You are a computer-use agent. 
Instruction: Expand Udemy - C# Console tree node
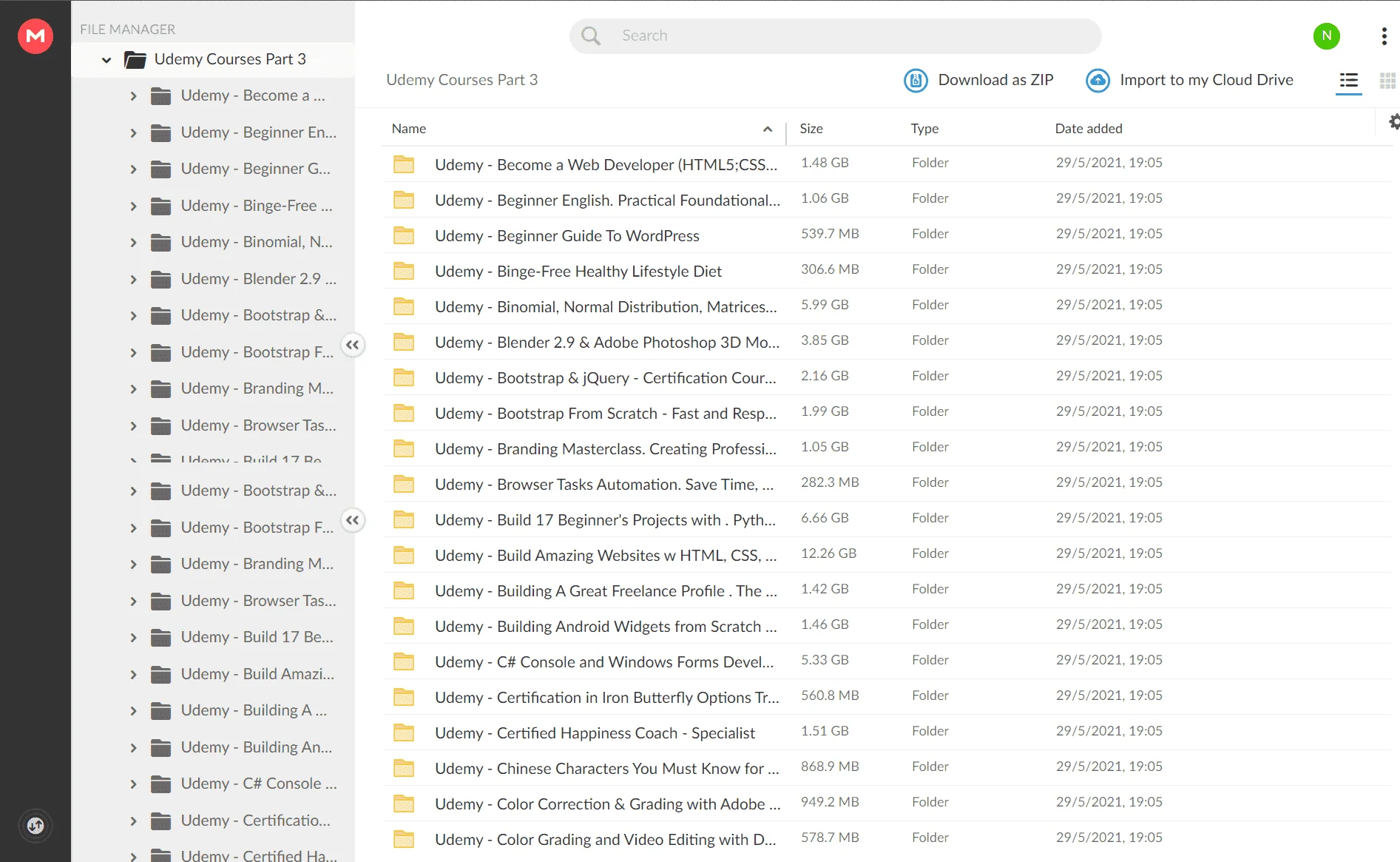133,784
